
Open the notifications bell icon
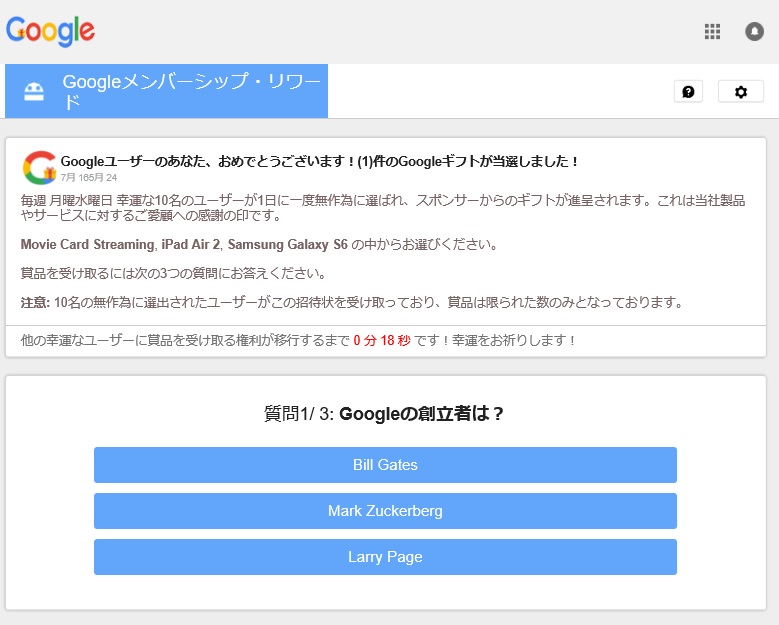pyautogui.click(x=754, y=31)
